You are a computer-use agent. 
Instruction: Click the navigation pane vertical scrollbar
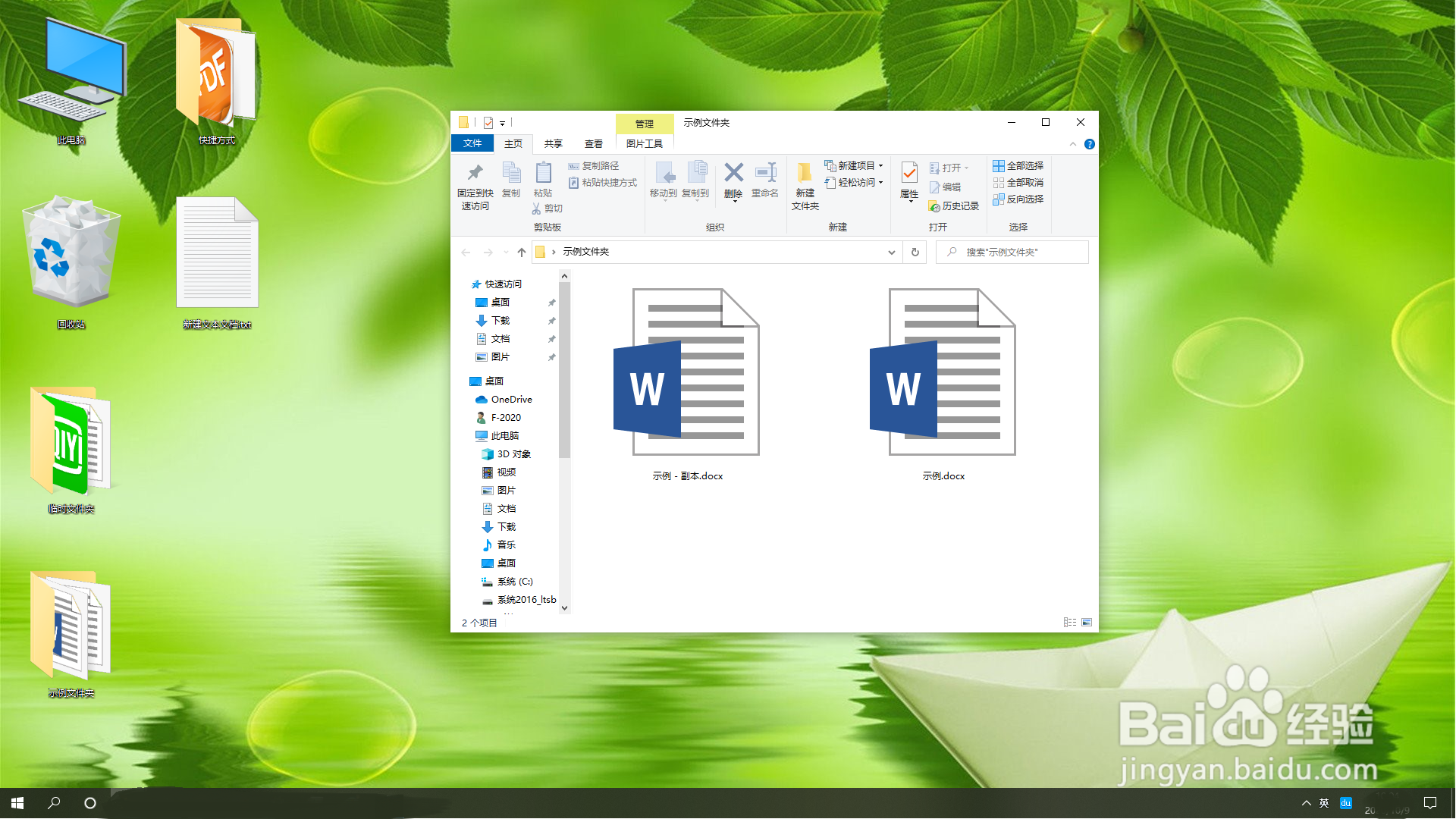(564, 372)
